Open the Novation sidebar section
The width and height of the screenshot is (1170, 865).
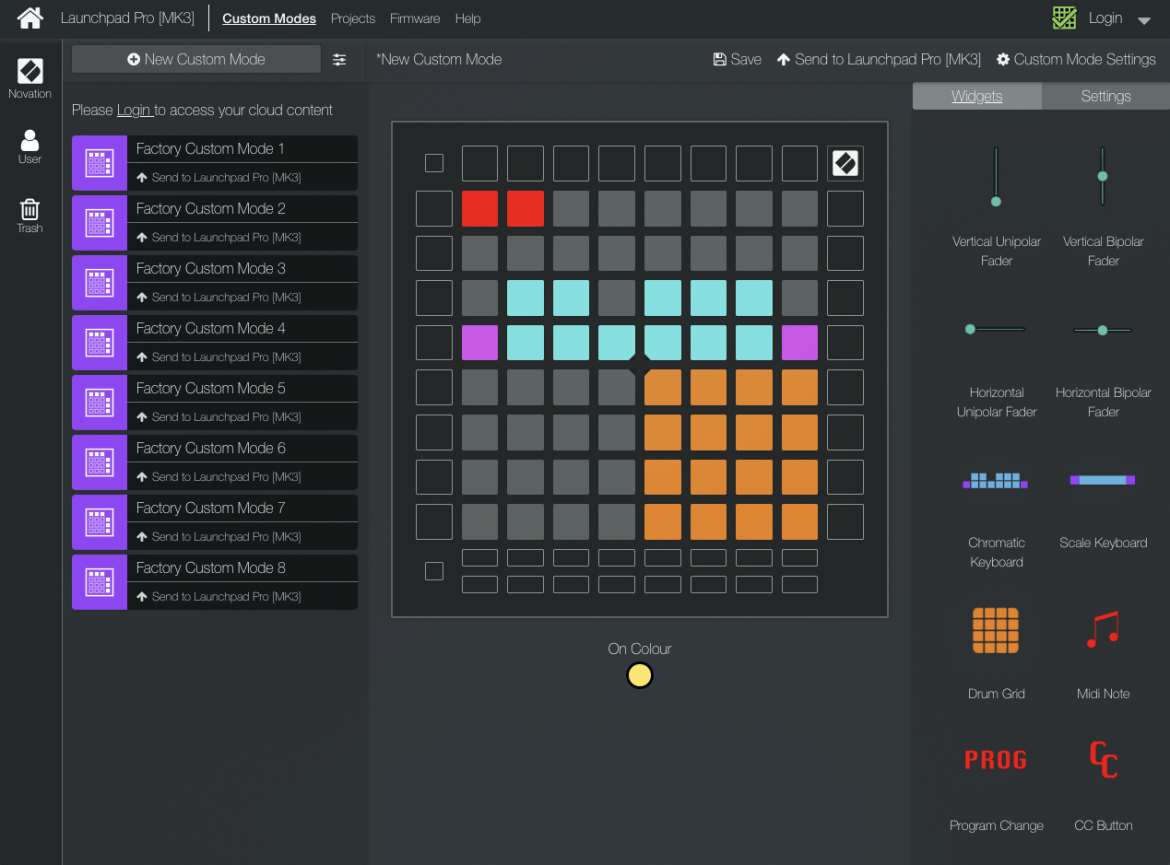30,78
